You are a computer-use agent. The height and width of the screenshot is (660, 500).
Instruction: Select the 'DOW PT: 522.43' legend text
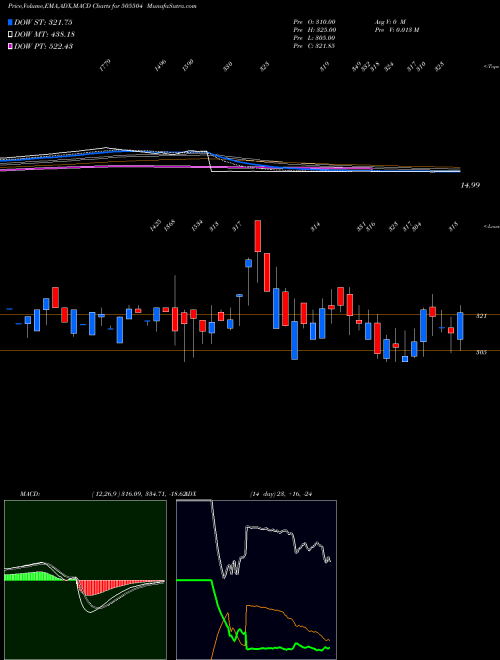(44, 46)
